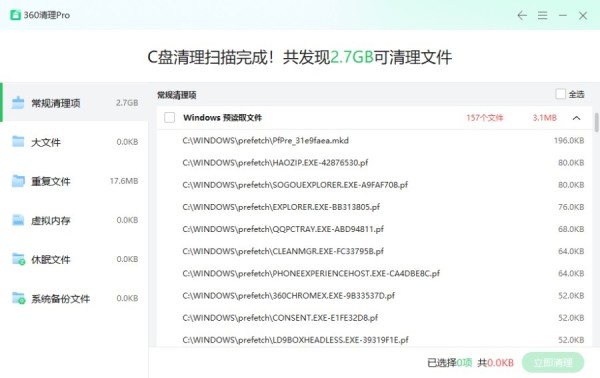The height and width of the screenshot is (378, 600).
Task: Click the 2.7GB total in headline
Action: point(352,57)
